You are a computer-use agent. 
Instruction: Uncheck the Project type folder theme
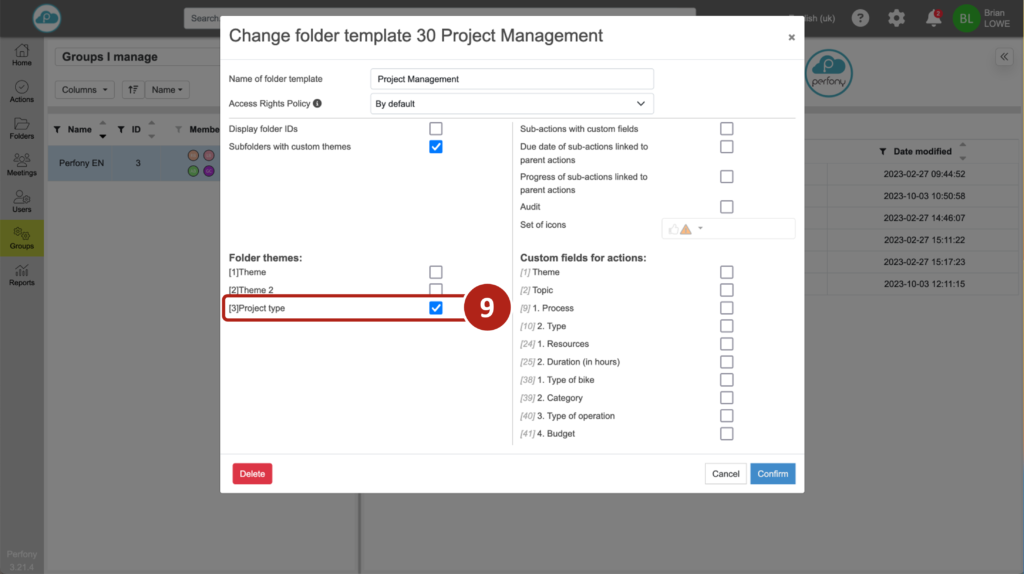(x=436, y=308)
